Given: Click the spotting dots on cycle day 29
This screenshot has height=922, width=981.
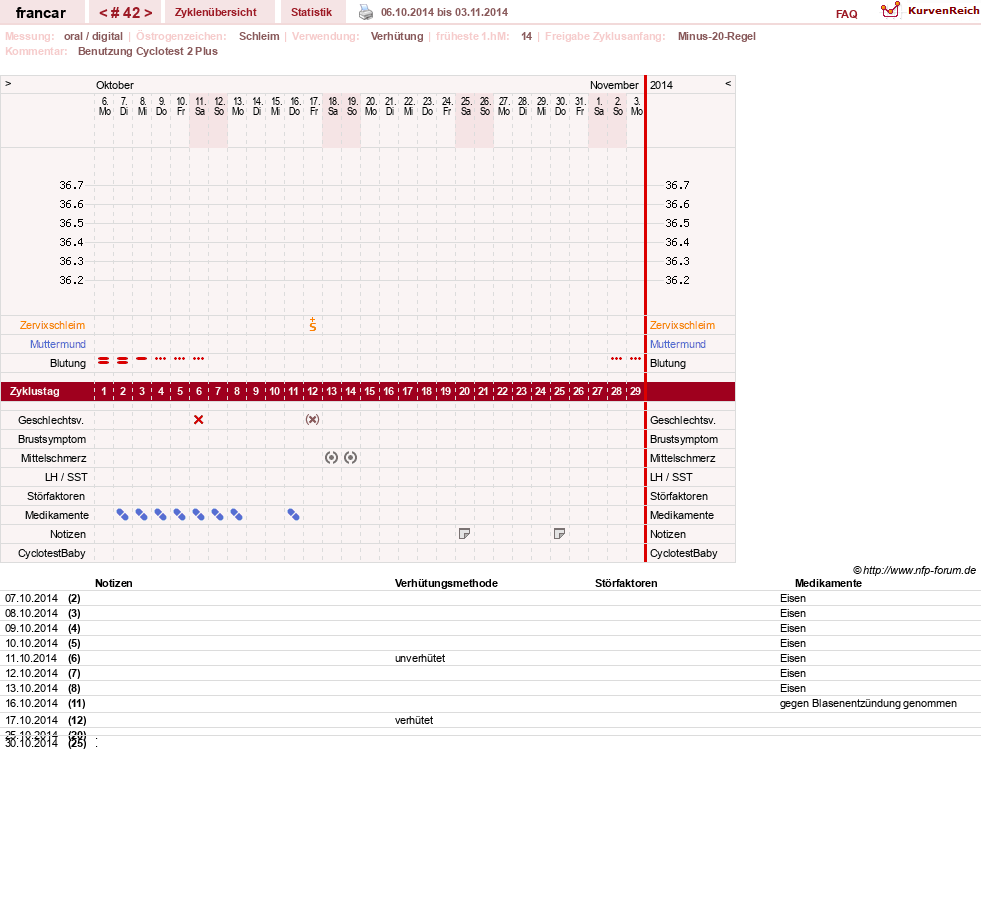Looking at the screenshot, I should tap(635, 358).
